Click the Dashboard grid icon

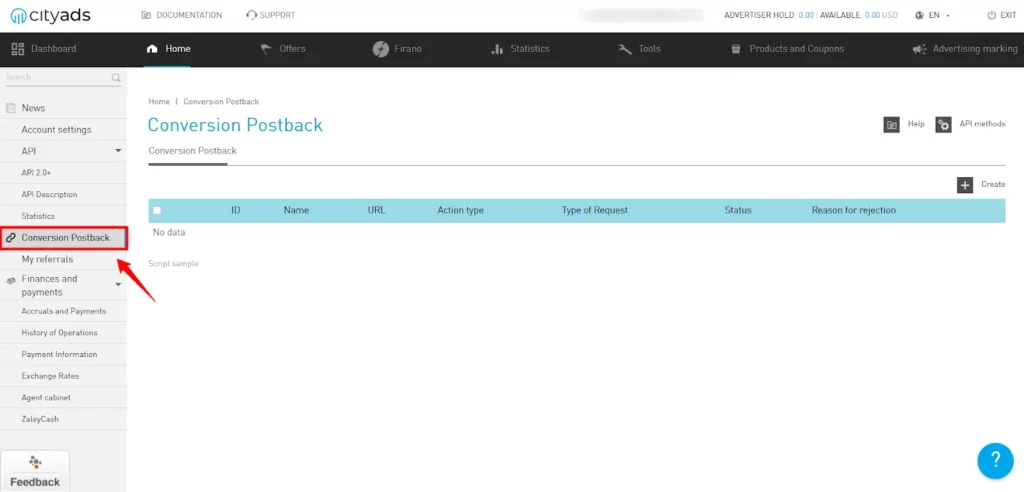[x=18, y=49]
